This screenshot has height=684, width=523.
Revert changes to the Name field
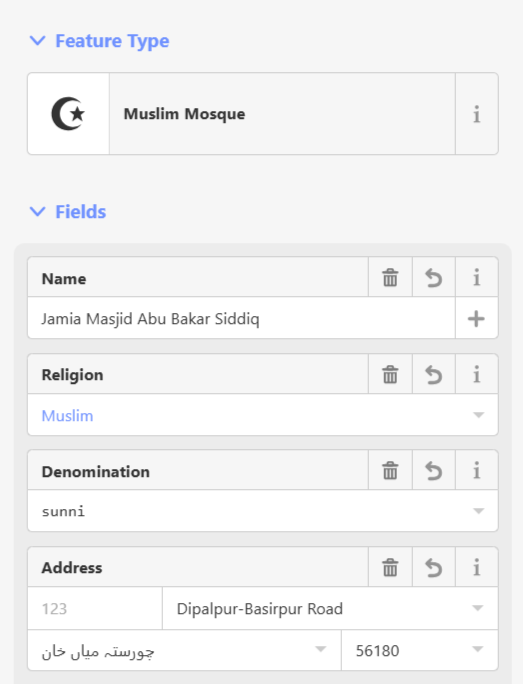(434, 277)
